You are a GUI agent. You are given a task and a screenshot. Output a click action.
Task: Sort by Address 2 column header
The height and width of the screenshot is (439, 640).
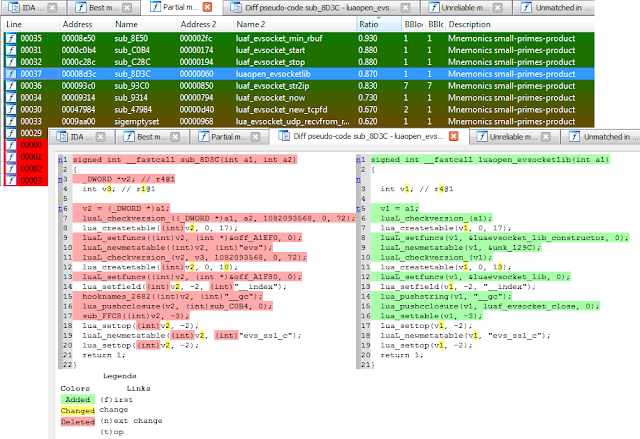(x=205, y=24)
